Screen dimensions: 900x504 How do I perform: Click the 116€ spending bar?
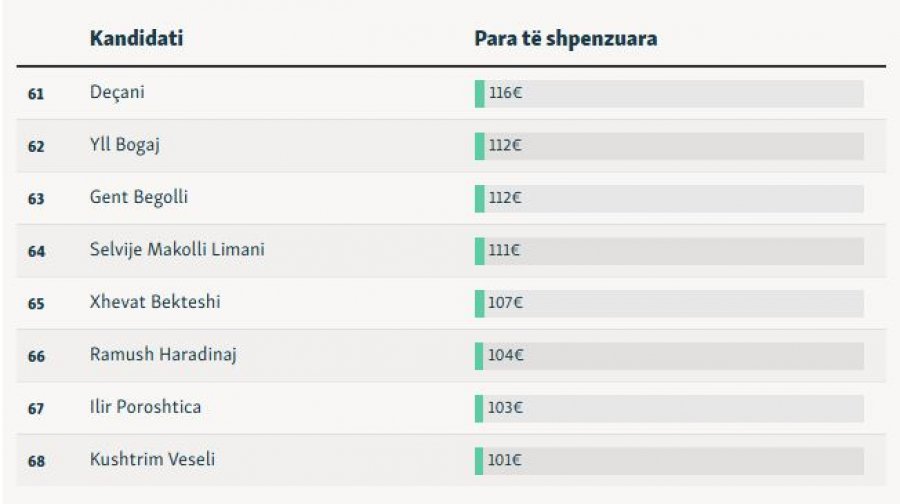tap(669, 94)
